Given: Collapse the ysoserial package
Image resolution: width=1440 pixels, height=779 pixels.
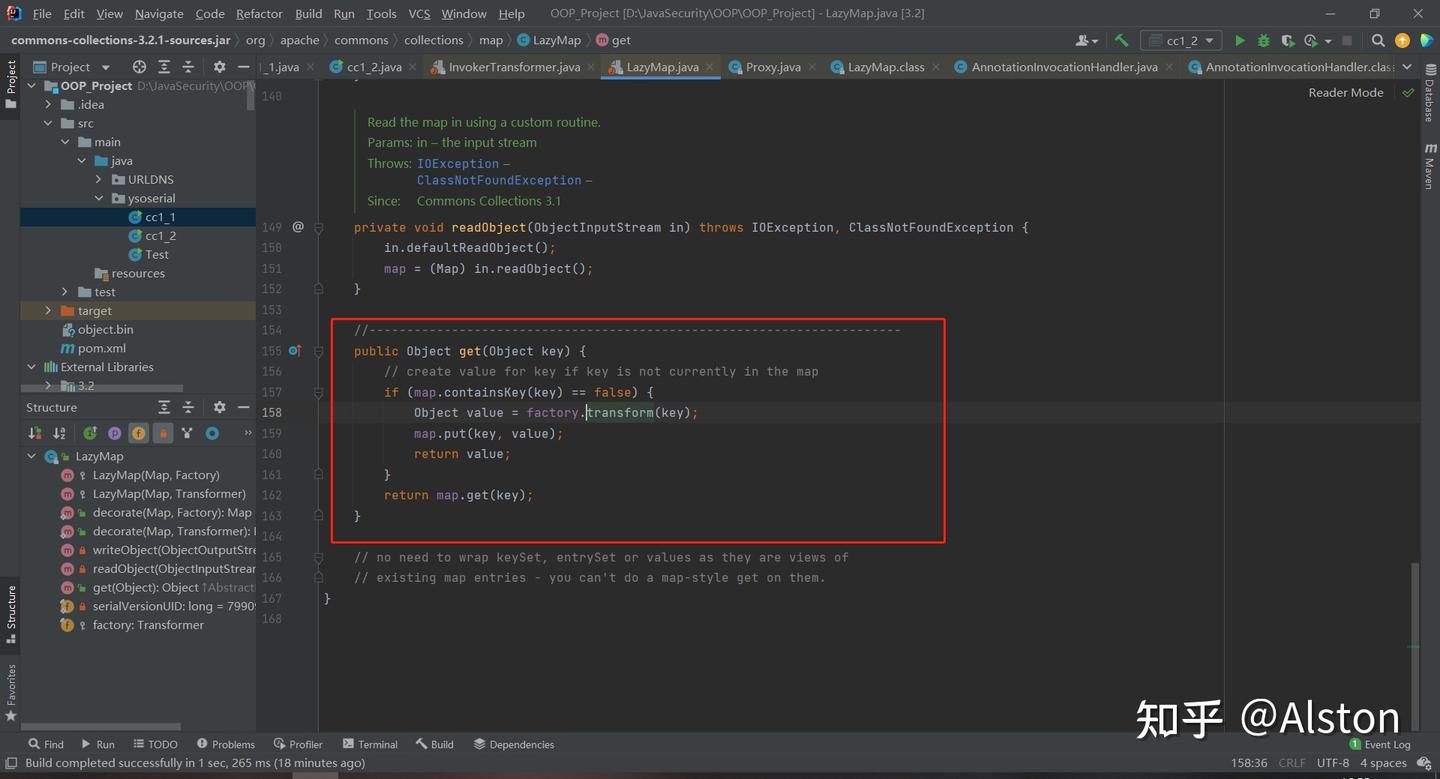Looking at the screenshot, I should (x=99, y=198).
